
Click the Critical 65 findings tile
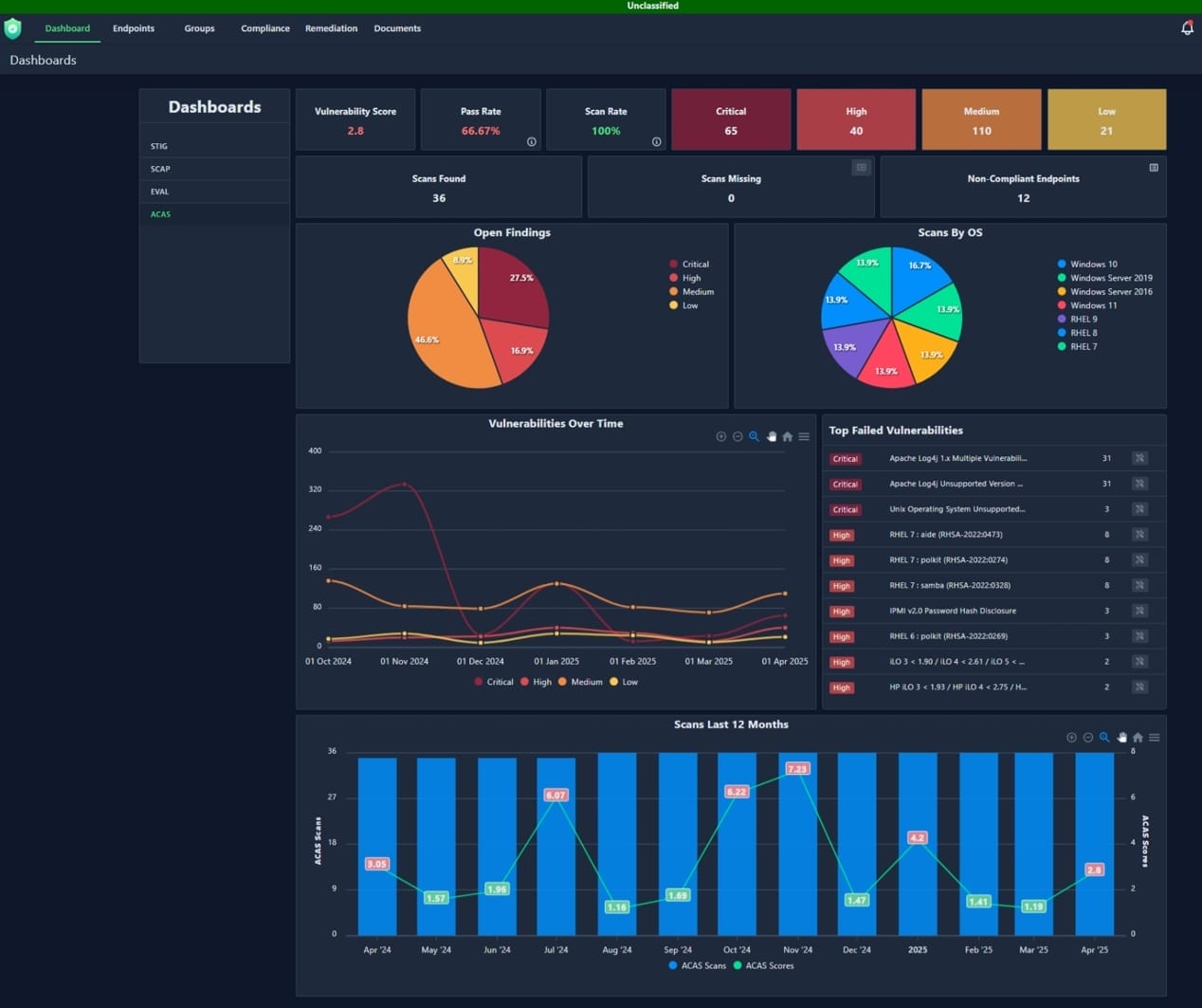click(x=731, y=120)
